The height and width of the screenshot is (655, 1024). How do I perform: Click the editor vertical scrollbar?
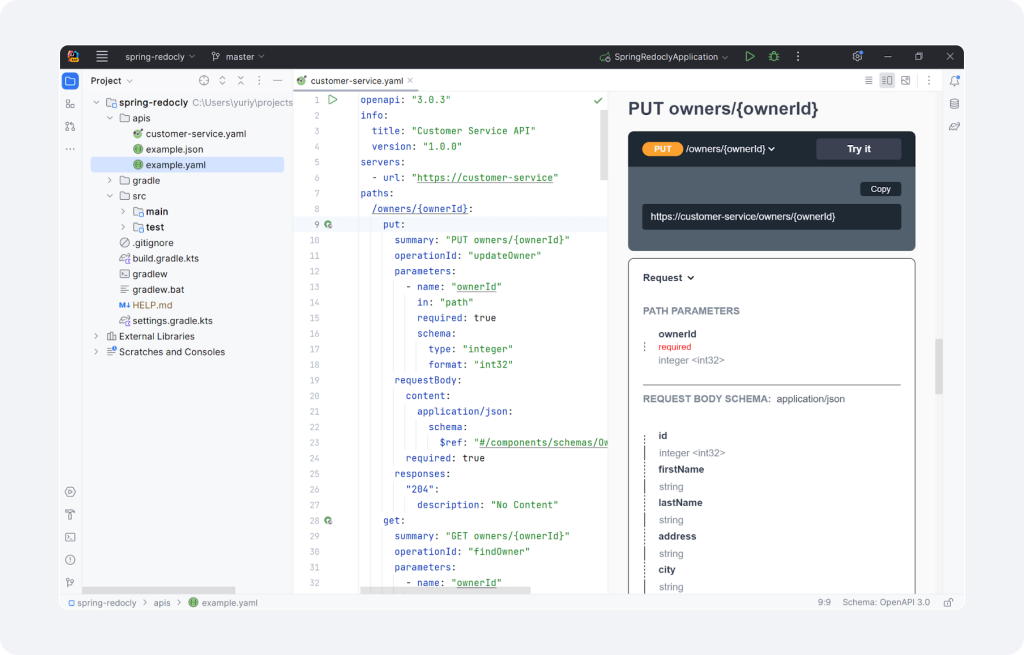tap(604, 145)
